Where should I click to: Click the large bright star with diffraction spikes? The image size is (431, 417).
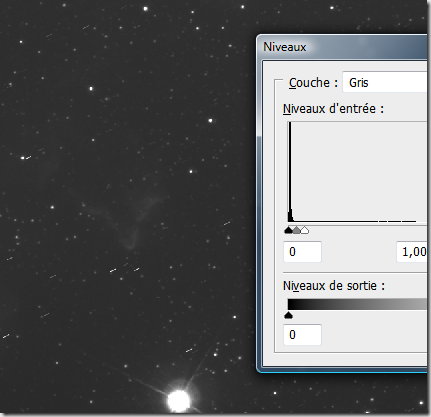click(x=179, y=400)
